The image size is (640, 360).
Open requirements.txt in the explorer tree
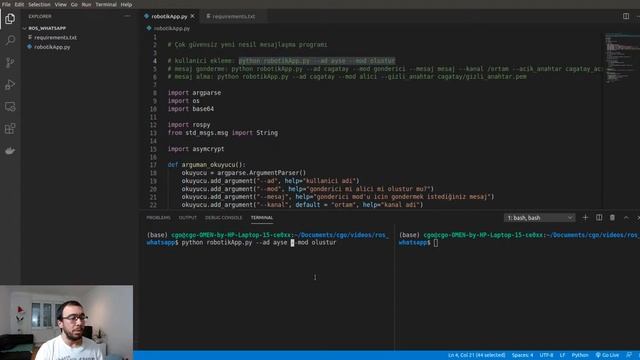coord(55,38)
